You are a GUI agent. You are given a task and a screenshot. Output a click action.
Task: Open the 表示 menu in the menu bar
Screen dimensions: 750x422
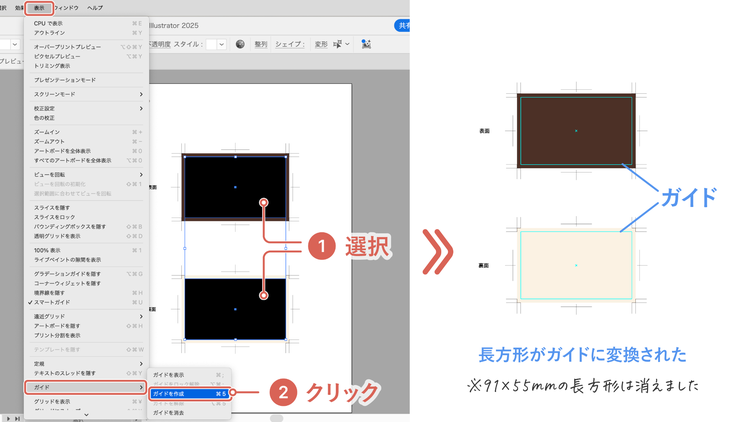tap(39, 8)
